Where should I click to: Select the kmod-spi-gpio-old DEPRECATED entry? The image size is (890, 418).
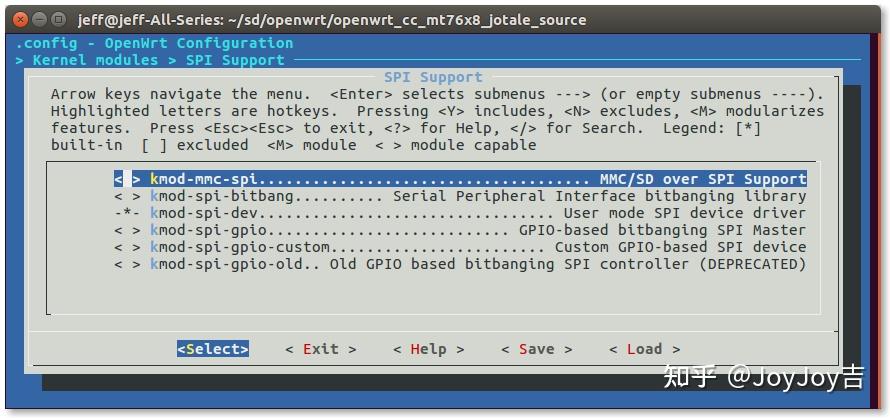click(460, 265)
